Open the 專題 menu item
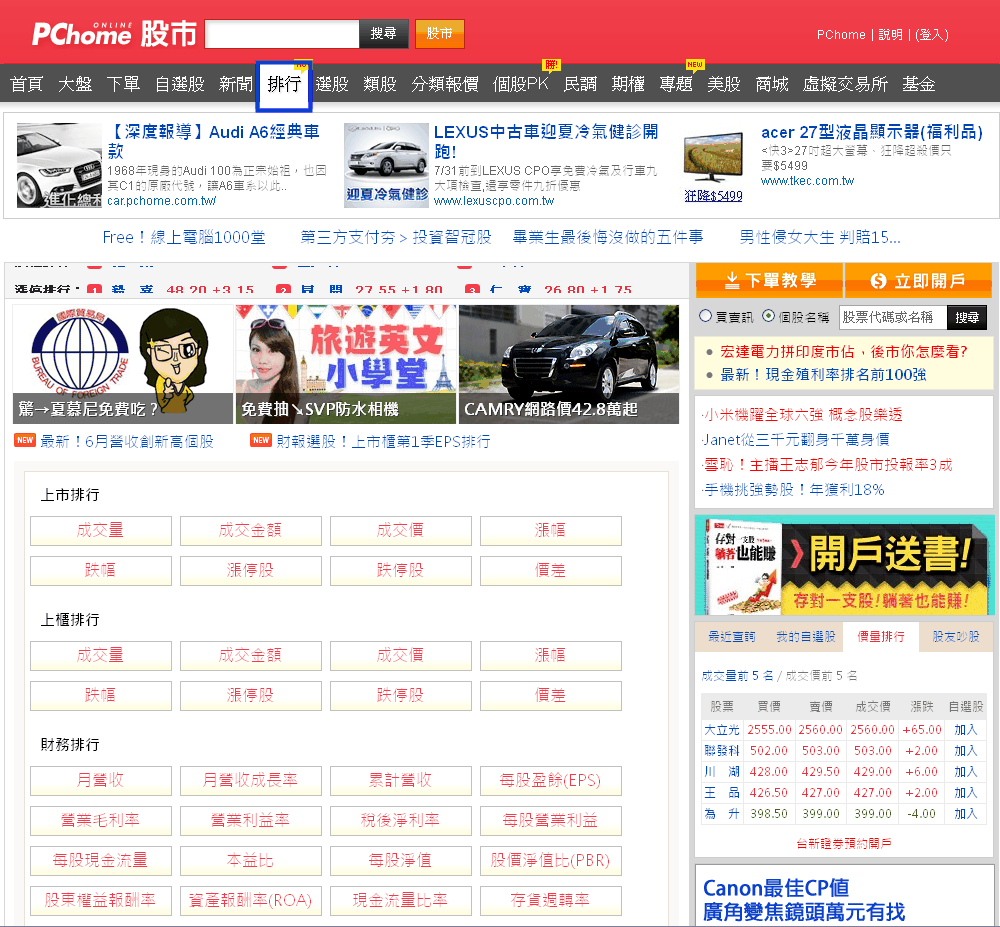The image size is (1000, 927). point(676,84)
